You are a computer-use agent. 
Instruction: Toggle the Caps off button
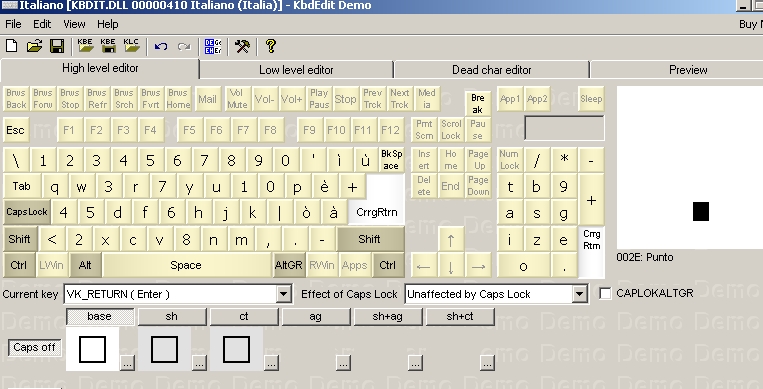point(35,348)
